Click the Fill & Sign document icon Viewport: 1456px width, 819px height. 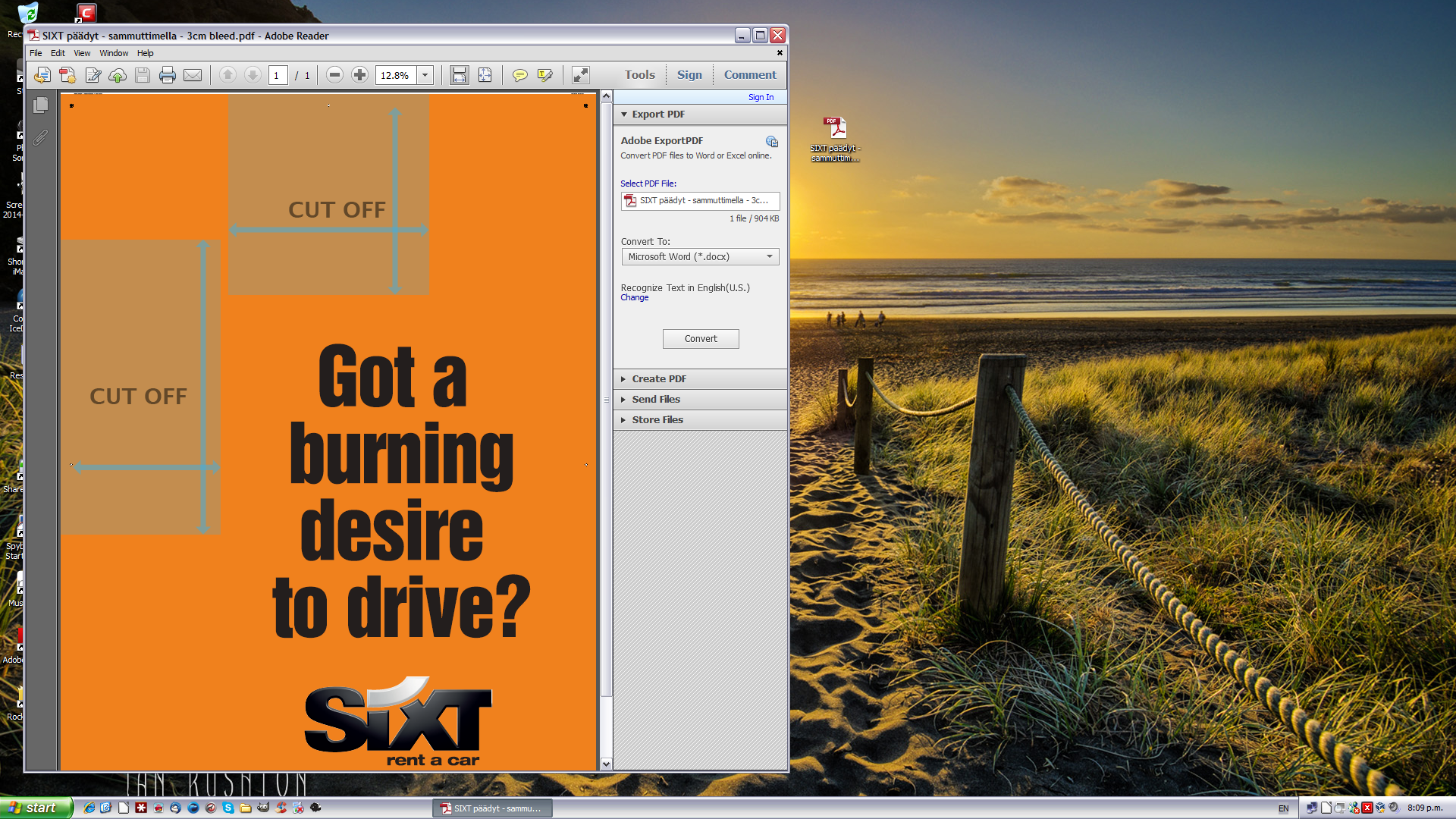click(93, 75)
